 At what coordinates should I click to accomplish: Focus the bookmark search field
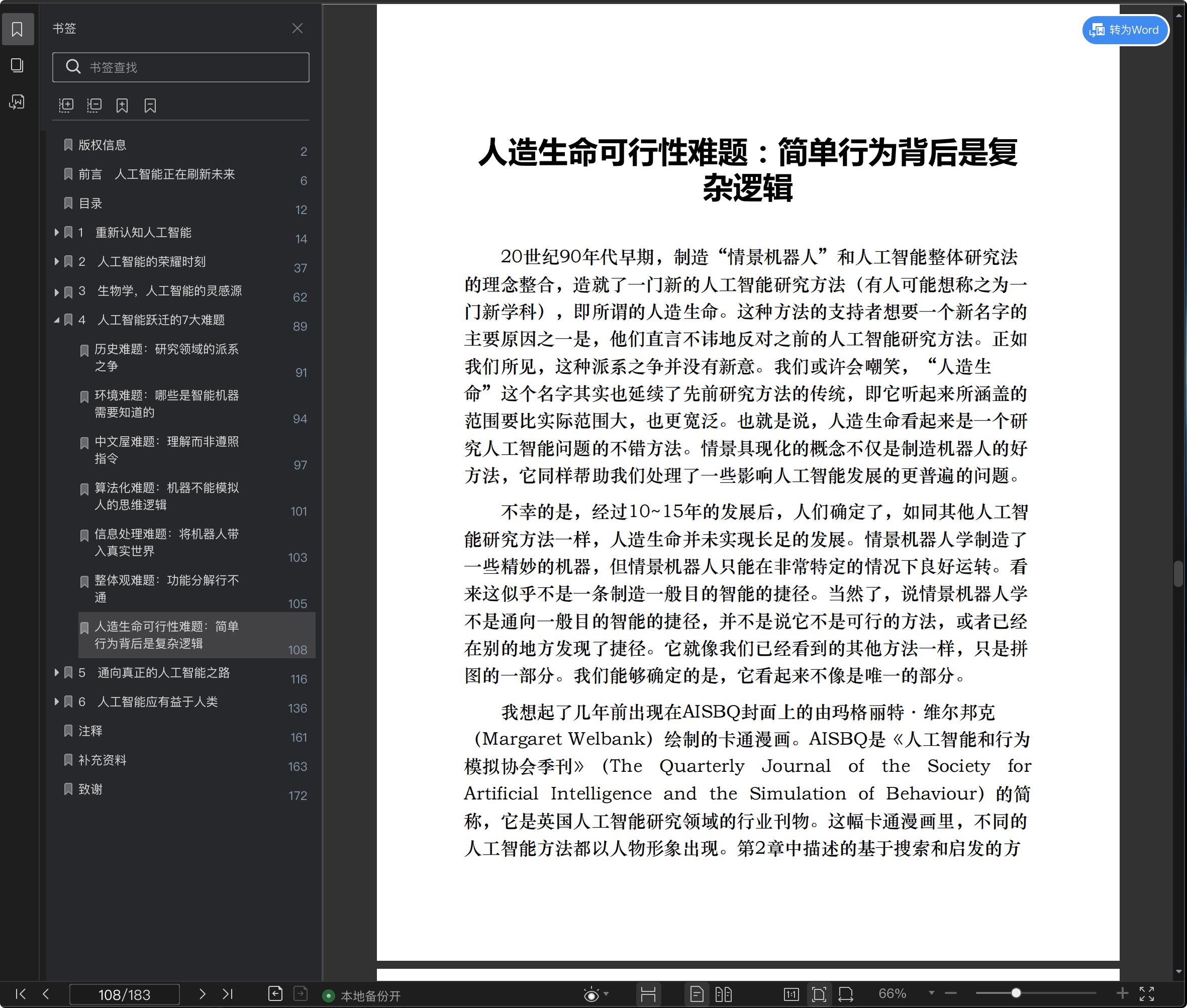(x=180, y=67)
